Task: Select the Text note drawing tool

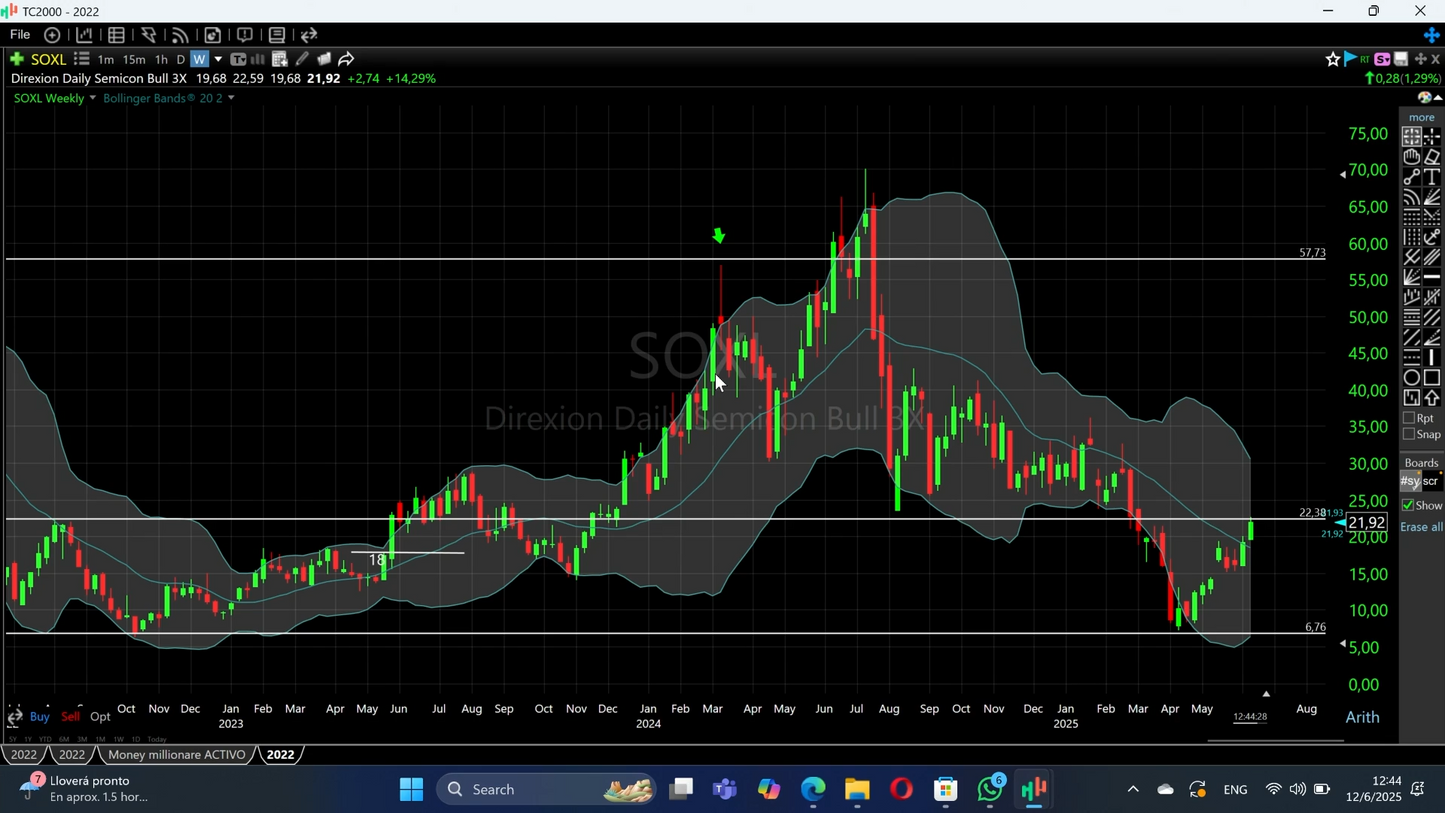Action: (1431, 176)
